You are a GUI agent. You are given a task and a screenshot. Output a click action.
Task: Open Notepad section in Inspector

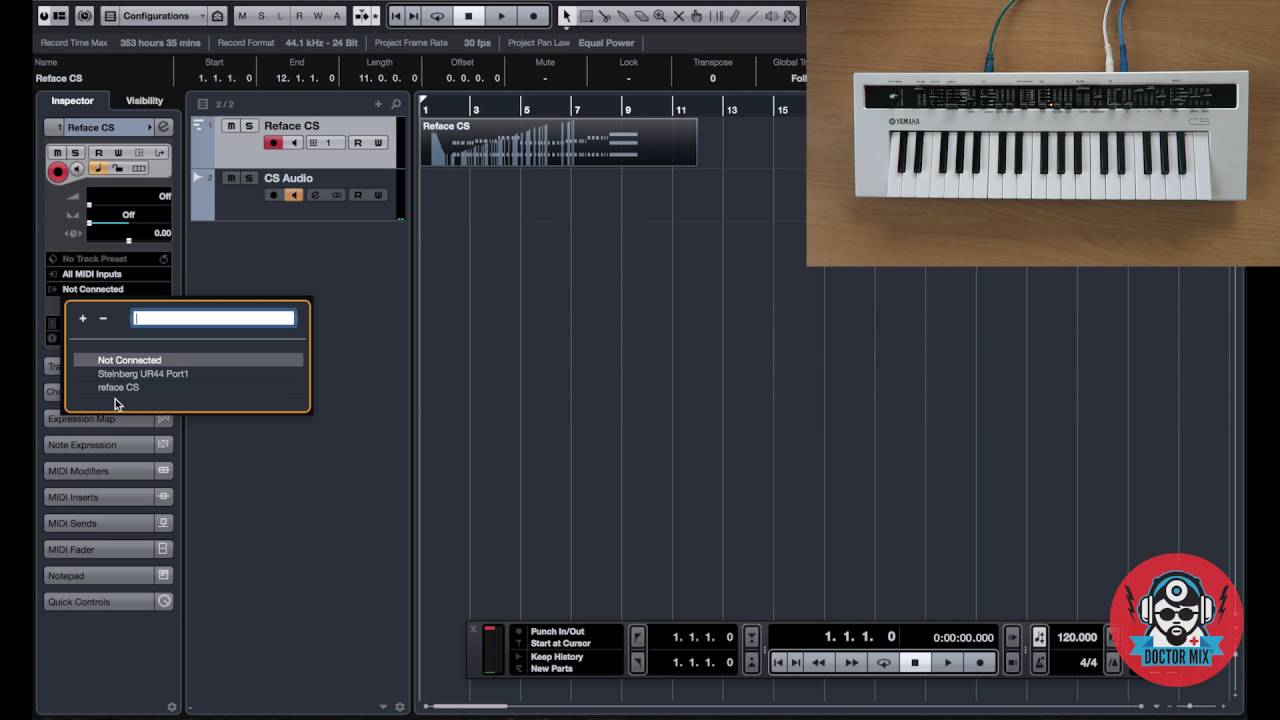108,575
